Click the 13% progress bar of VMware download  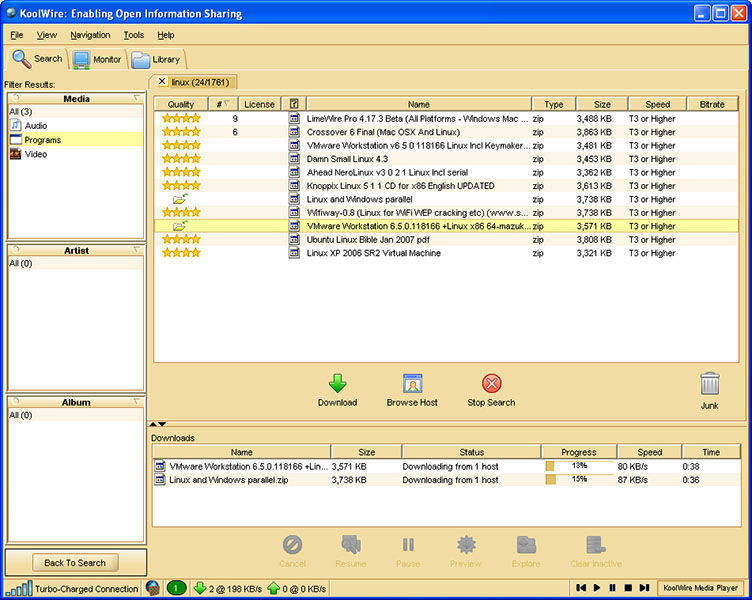(x=579, y=466)
